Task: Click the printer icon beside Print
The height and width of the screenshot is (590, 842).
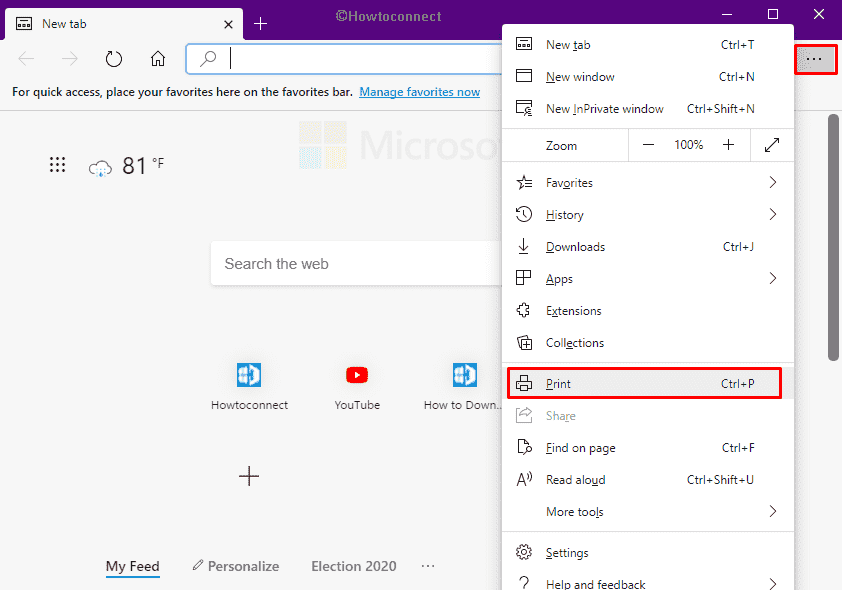Action: [x=523, y=383]
